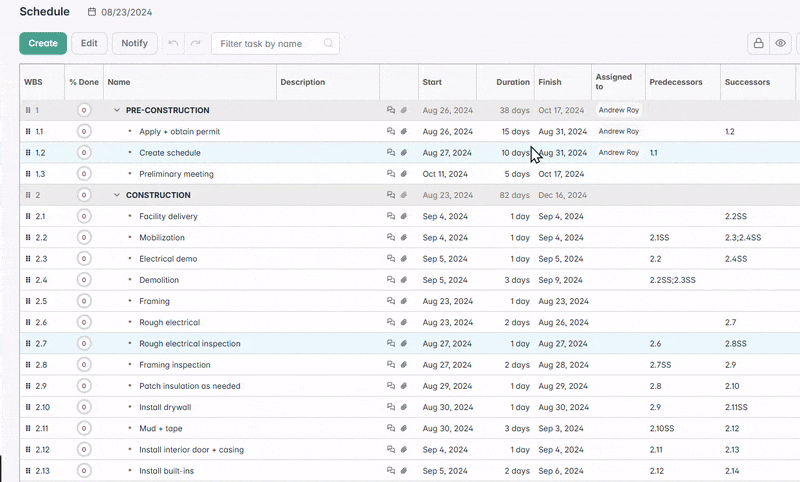Click the drag handle of row 2.4
This screenshot has height=482, width=800.
[x=28, y=280]
